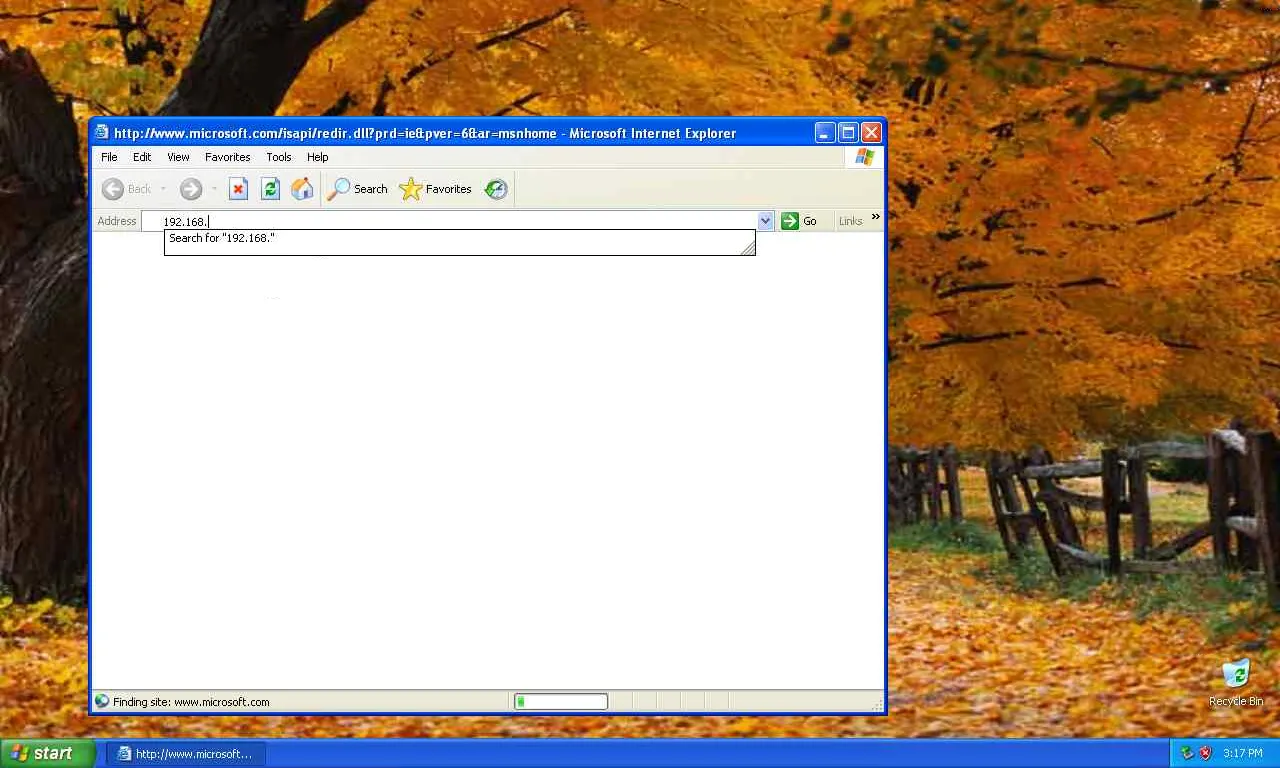This screenshot has width=1280, height=768.
Task: Go back with the Back arrow button
Action: (127, 189)
